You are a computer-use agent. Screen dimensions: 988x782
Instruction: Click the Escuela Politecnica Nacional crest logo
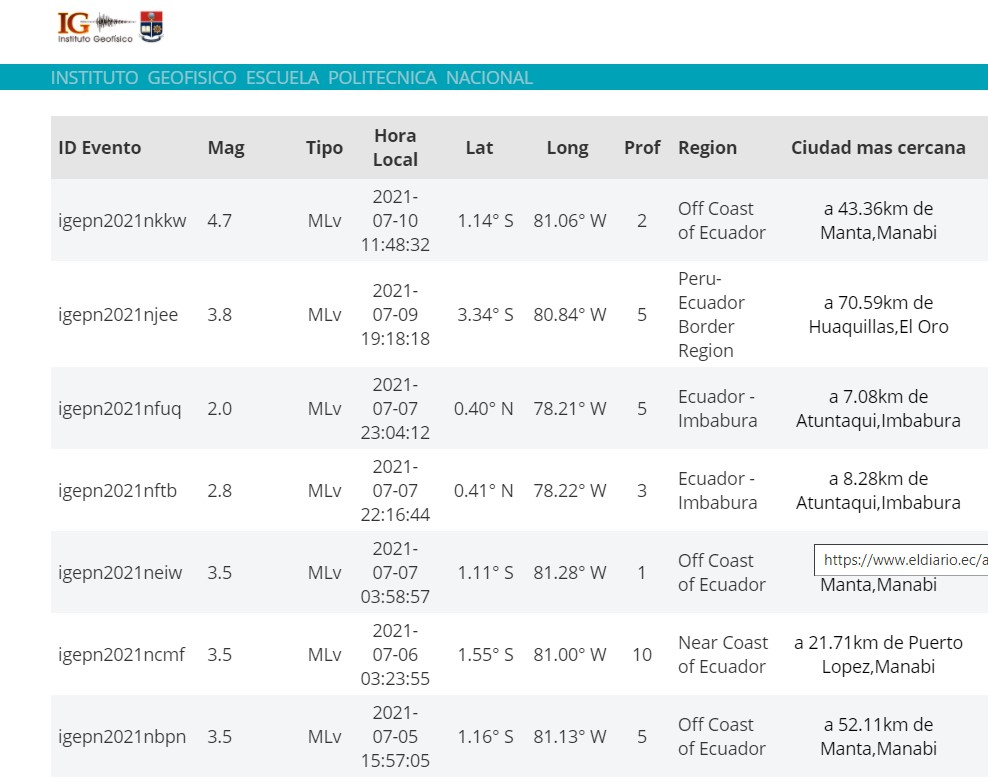(x=151, y=26)
